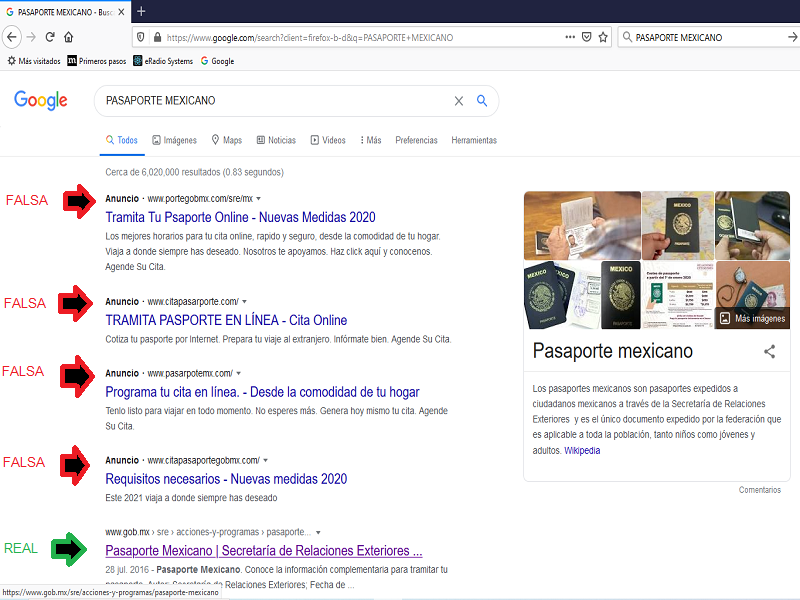Click Comentarios feedback link

pyautogui.click(x=760, y=490)
